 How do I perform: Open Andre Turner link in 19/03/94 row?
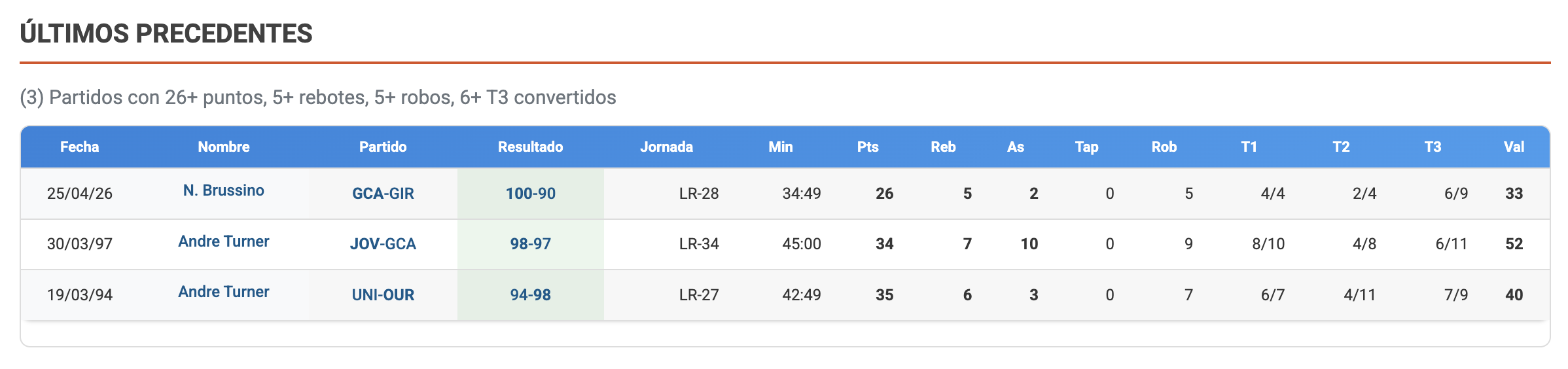223,292
